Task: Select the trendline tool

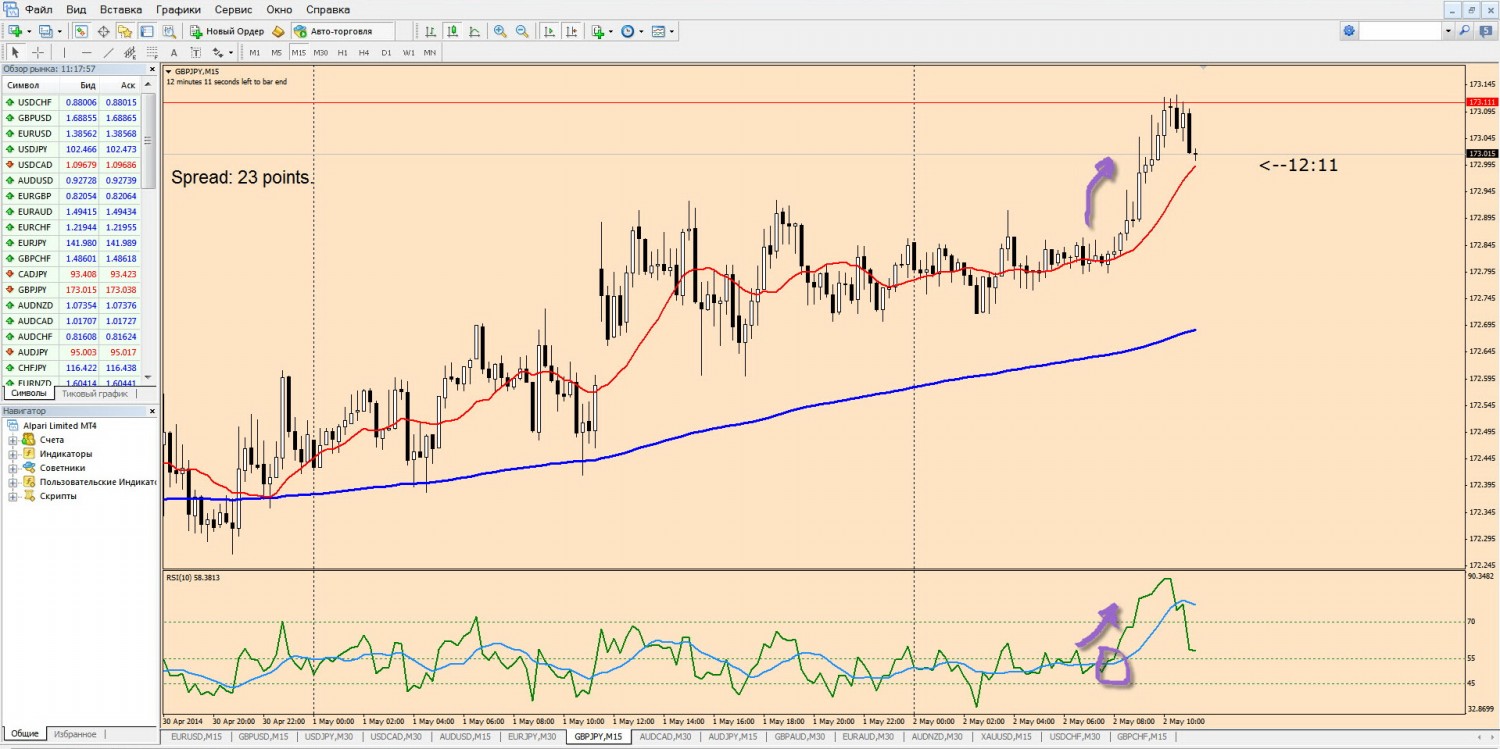Action: click(108, 52)
